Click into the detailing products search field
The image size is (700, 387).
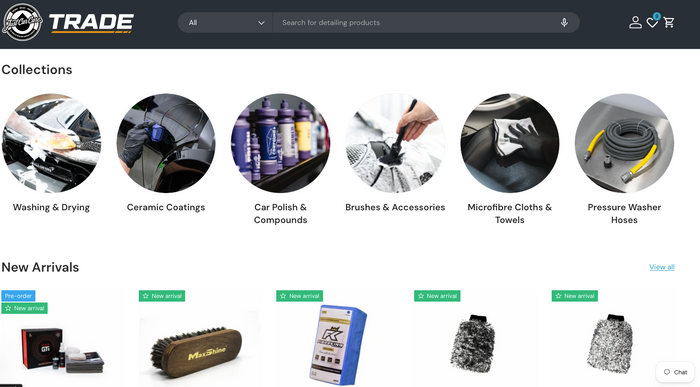point(415,22)
